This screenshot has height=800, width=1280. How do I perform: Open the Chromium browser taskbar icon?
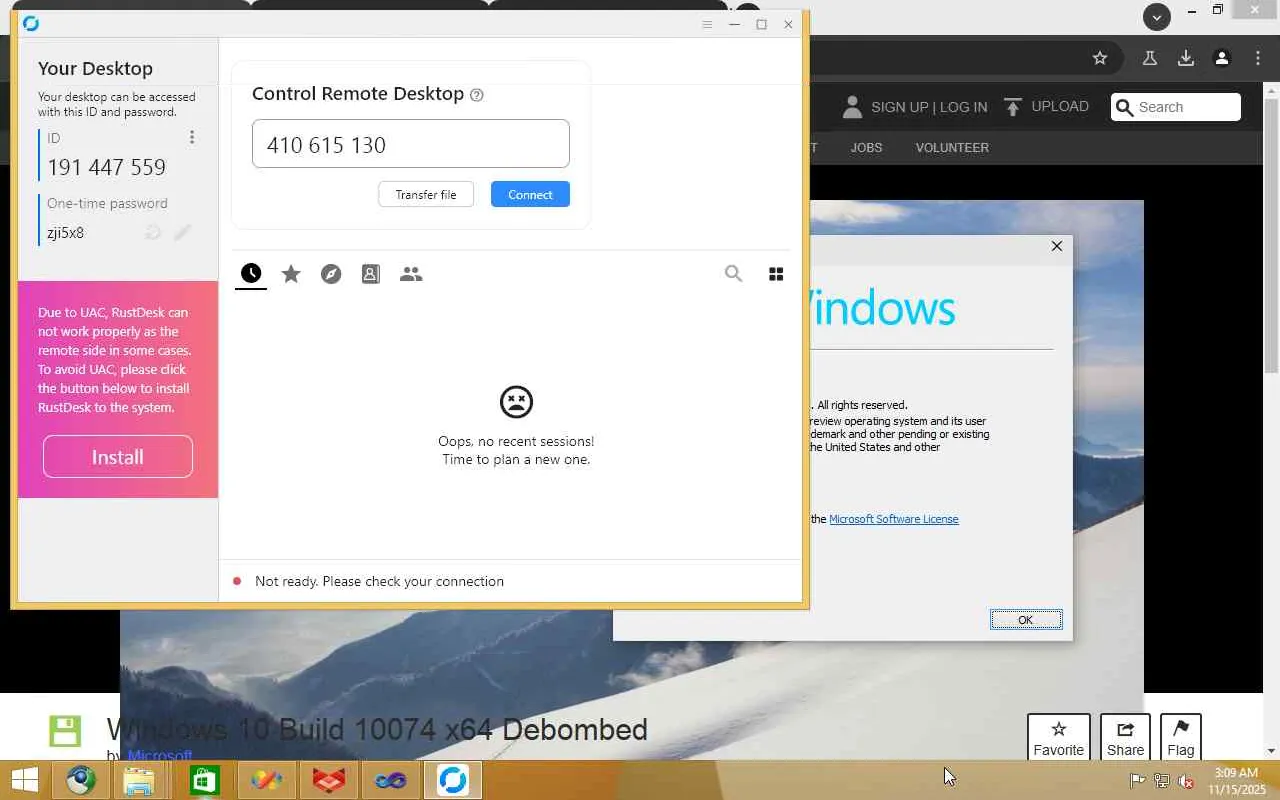pyautogui.click(x=81, y=780)
